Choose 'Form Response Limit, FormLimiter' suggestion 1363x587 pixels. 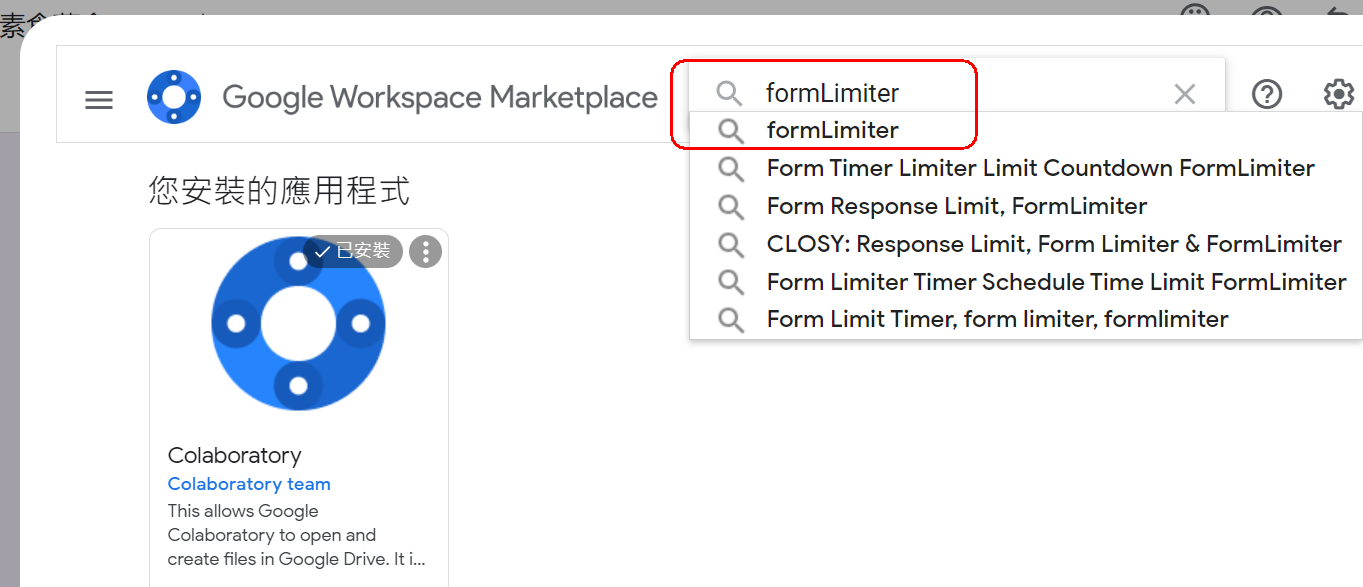pos(956,206)
